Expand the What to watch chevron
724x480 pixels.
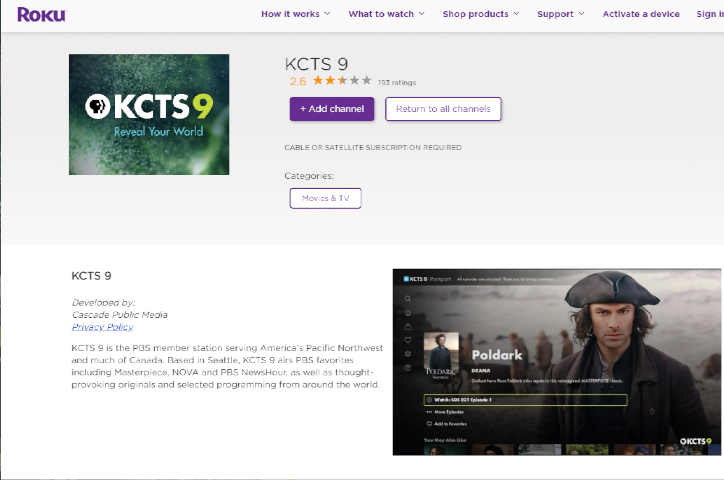click(422, 14)
